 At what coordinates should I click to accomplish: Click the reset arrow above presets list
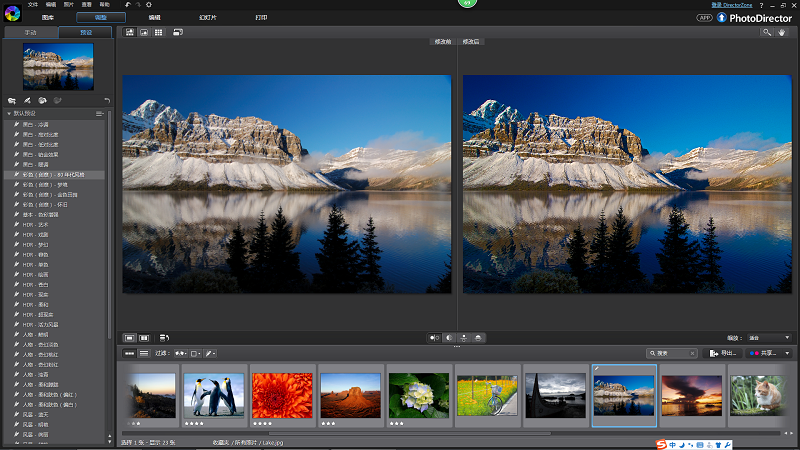(107, 100)
